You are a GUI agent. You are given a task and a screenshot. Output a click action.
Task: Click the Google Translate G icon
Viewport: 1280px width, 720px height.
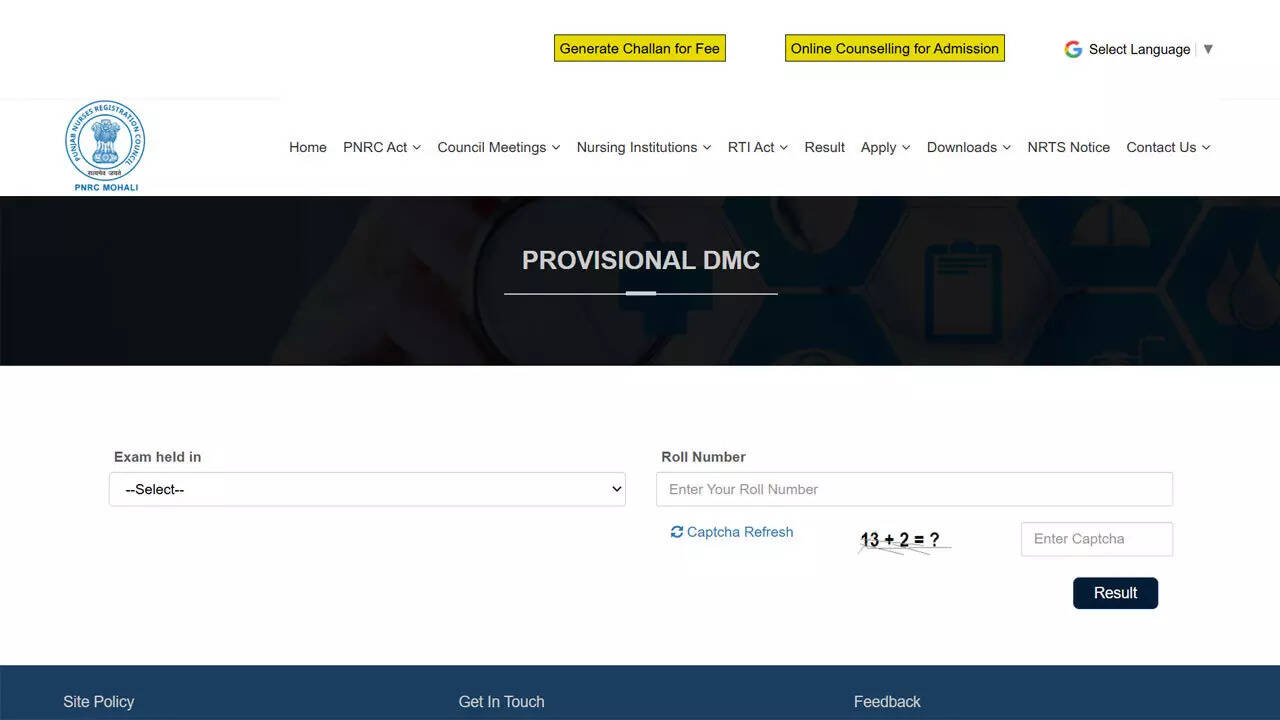(x=1073, y=48)
